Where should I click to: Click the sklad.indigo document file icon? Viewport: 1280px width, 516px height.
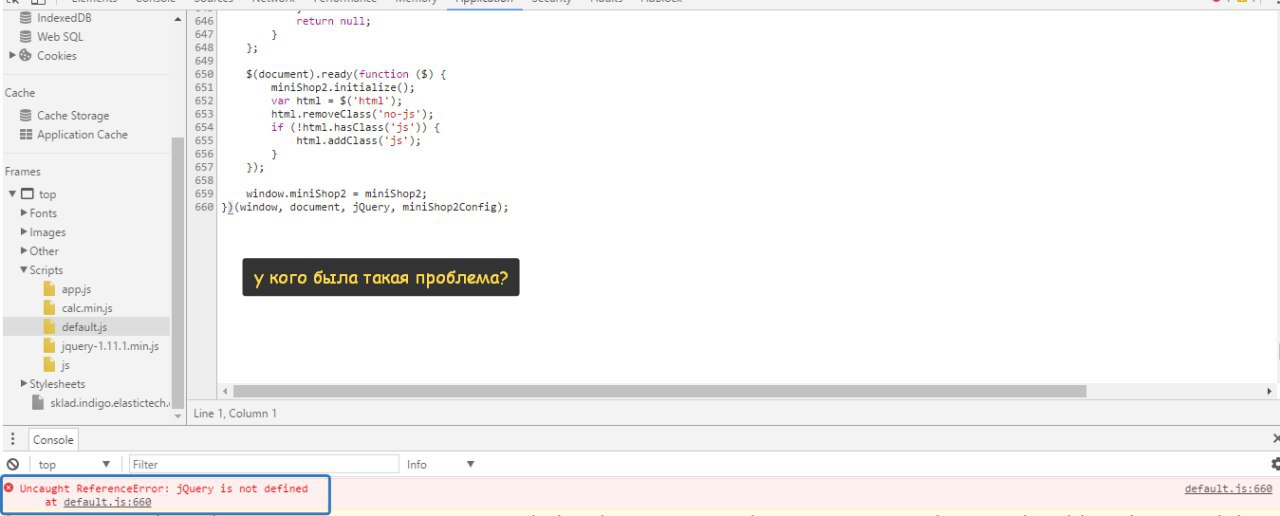point(38,403)
